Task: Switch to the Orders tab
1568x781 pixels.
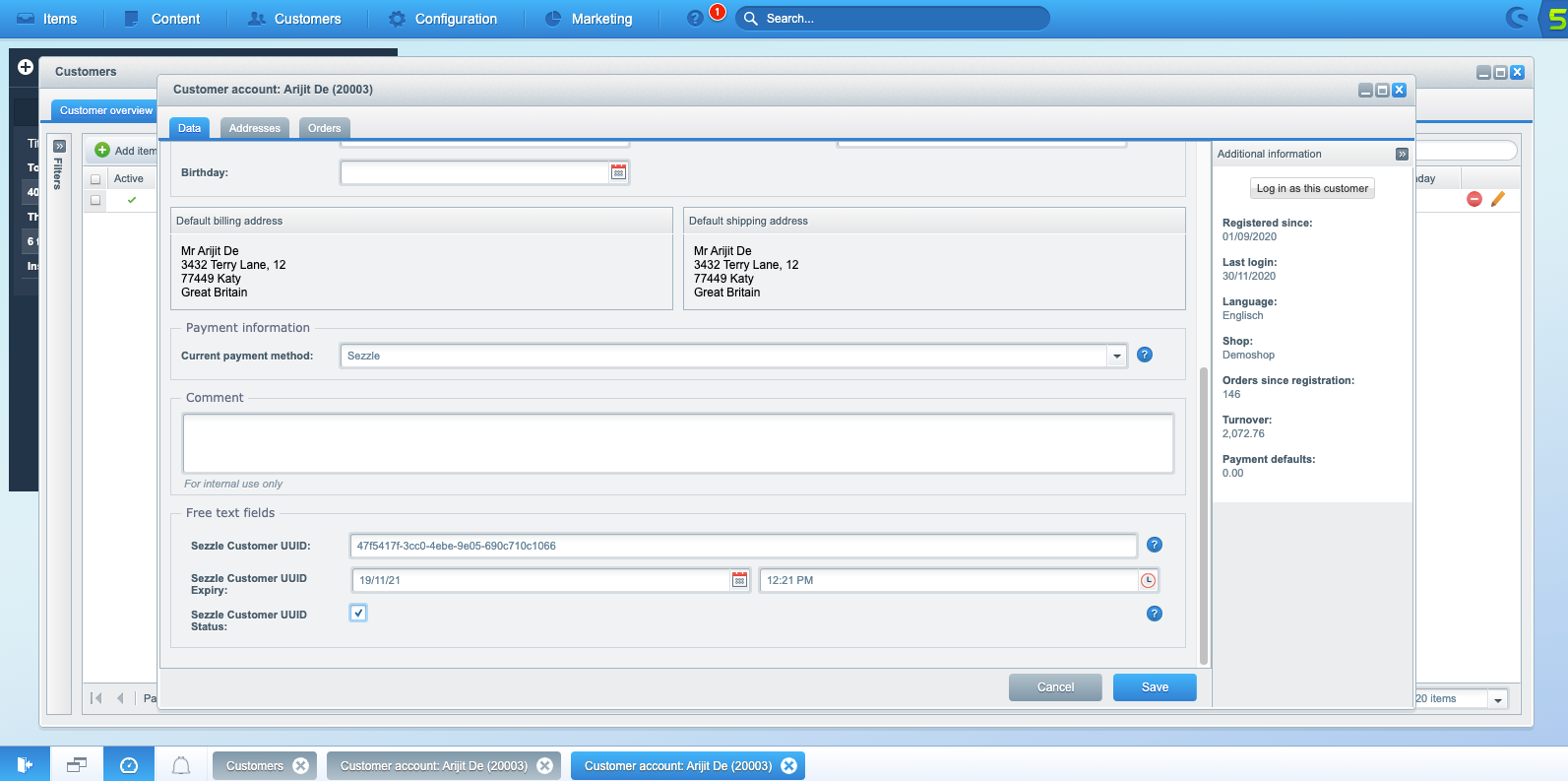Action: pos(324,128)
